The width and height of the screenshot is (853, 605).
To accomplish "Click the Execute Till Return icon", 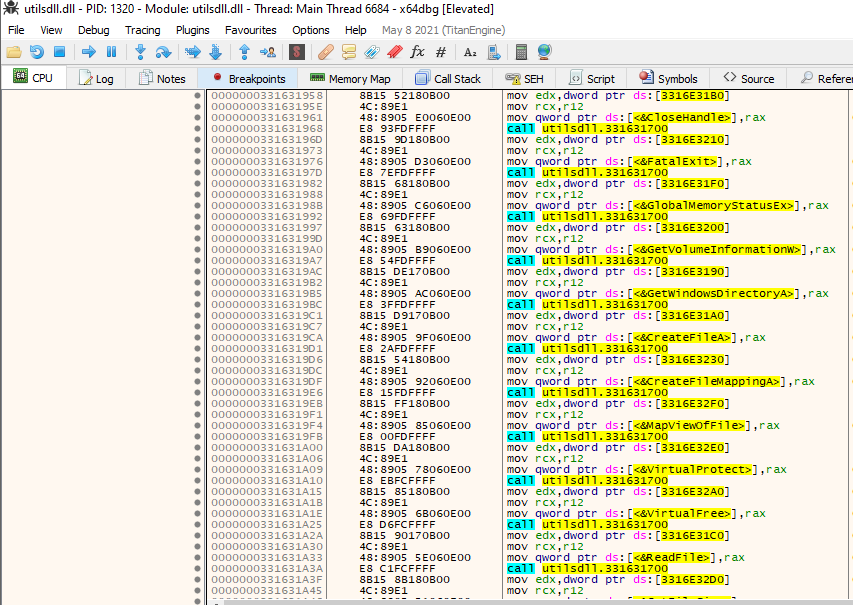I will pos(244,52).
